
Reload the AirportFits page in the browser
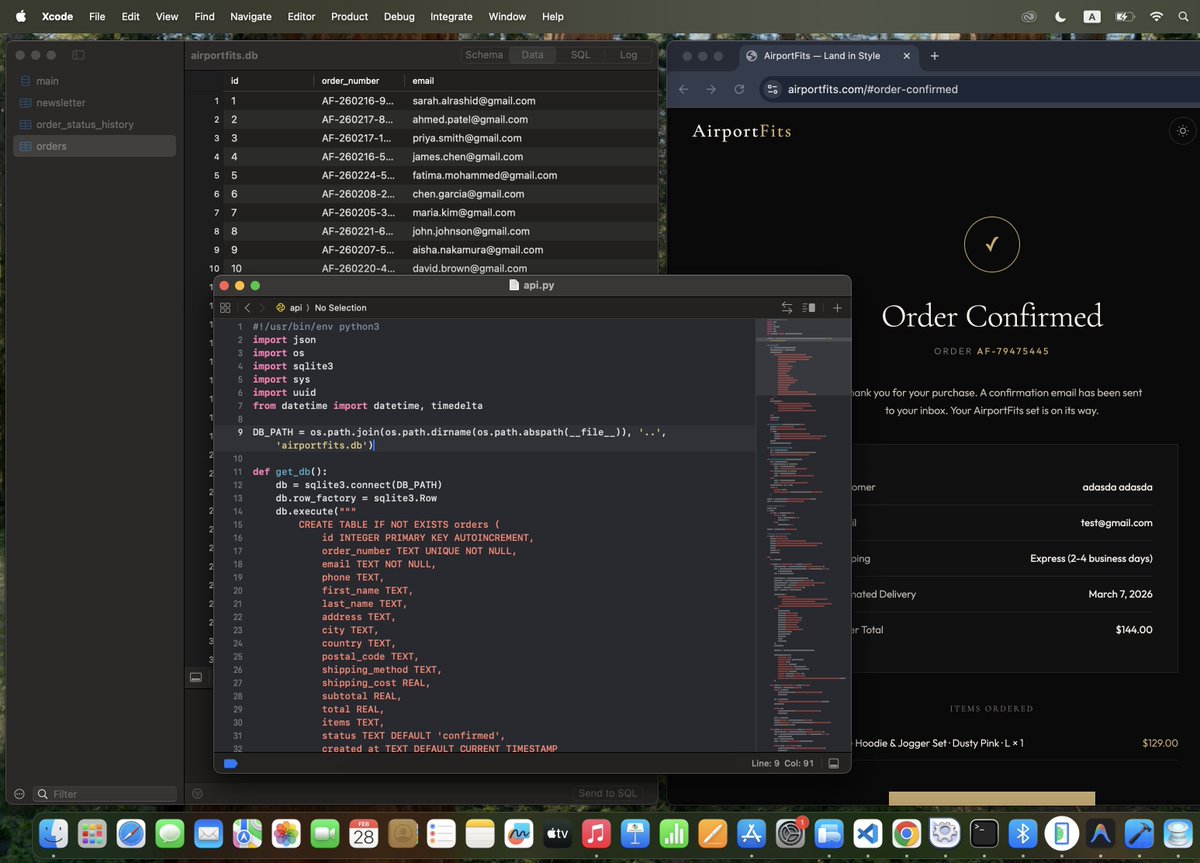tap(739, 89)
